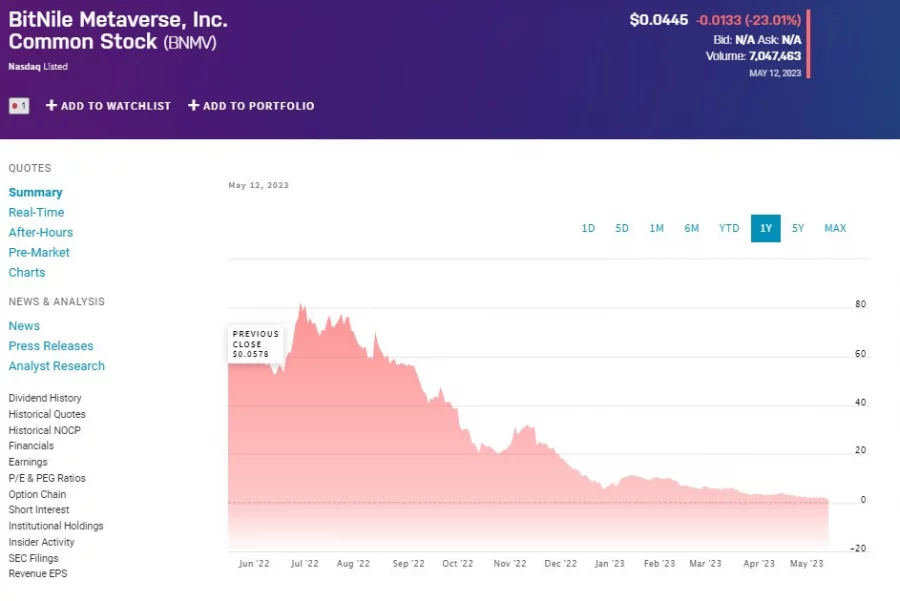Select the 1D chart range
The image size is (900, 601).
(x=588, y=228)
